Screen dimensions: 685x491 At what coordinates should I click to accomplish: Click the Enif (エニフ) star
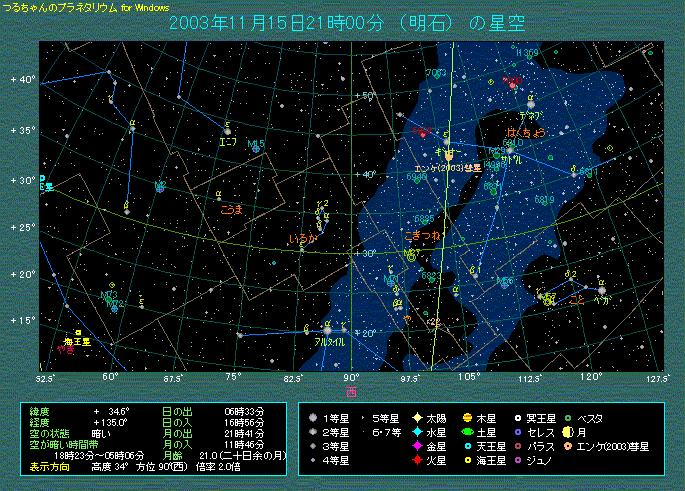pyautogui.click(x=229, y=130)
